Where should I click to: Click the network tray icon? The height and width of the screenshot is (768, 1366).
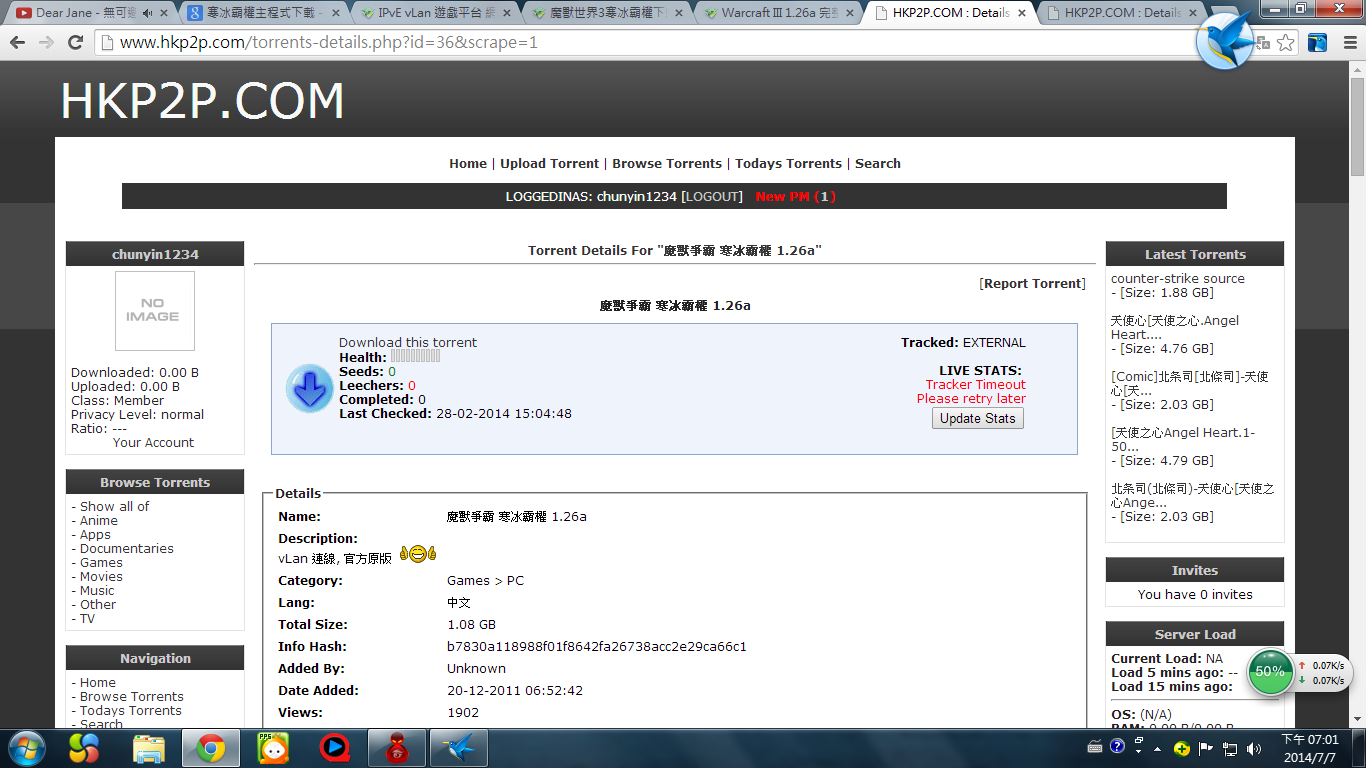click(x=1230, y=748)
